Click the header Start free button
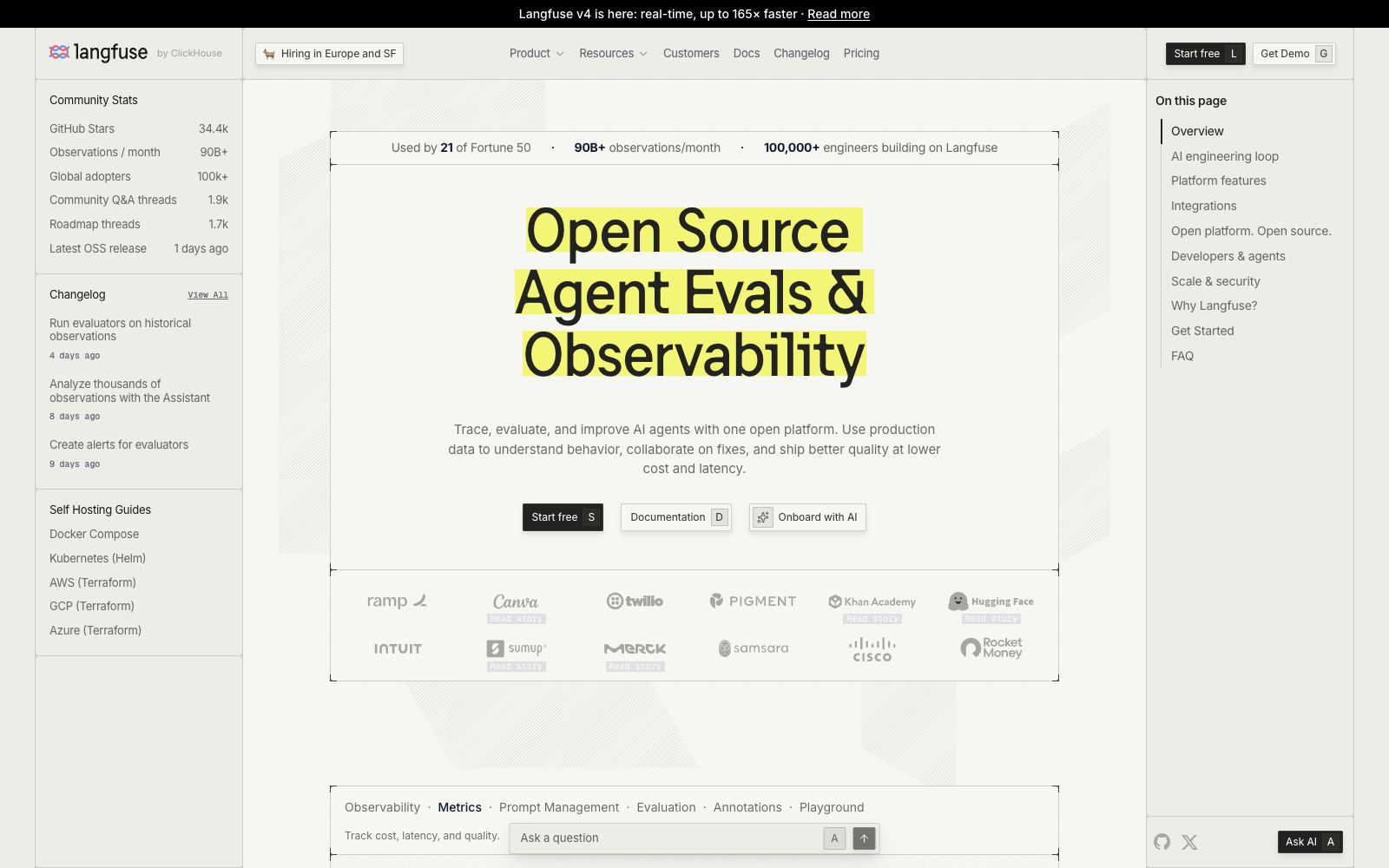 [1206, 54]
